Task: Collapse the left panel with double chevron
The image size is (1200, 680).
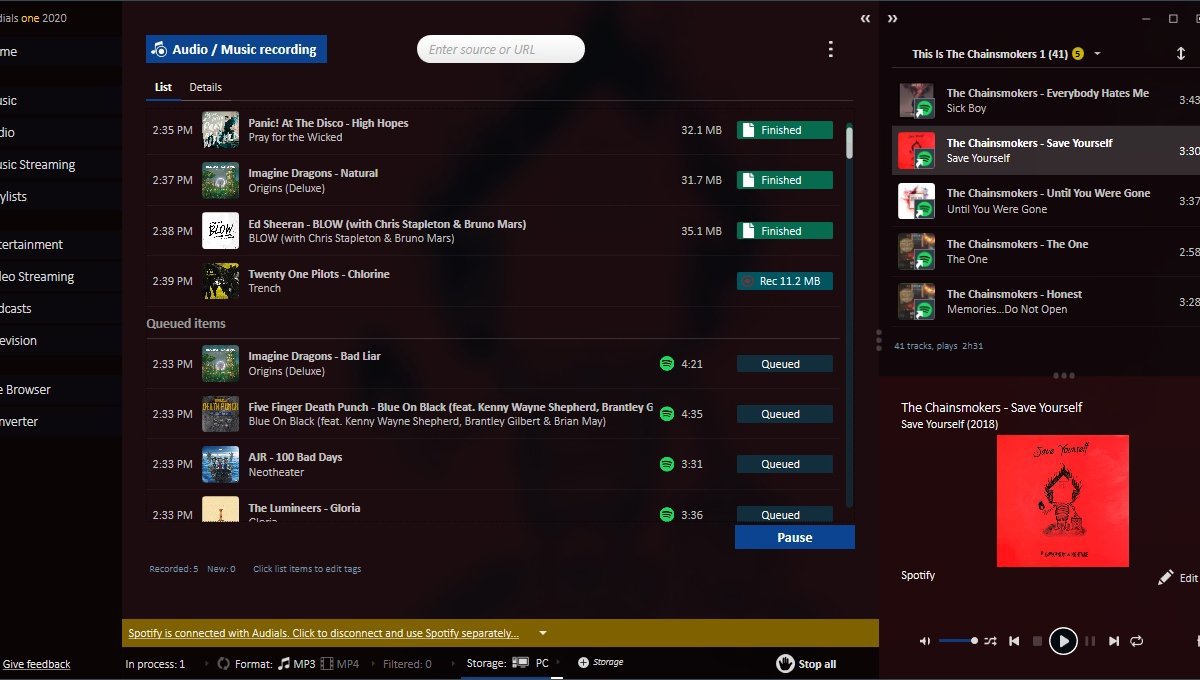Action: (865, 19)
